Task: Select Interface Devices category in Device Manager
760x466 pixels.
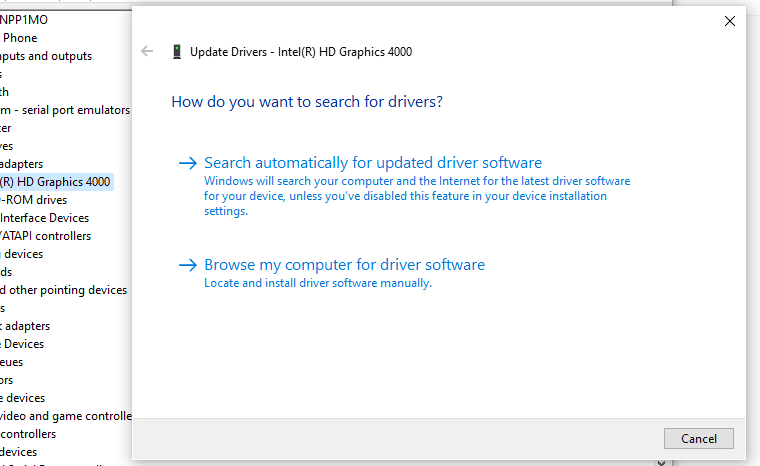Action: click(45, 218)
